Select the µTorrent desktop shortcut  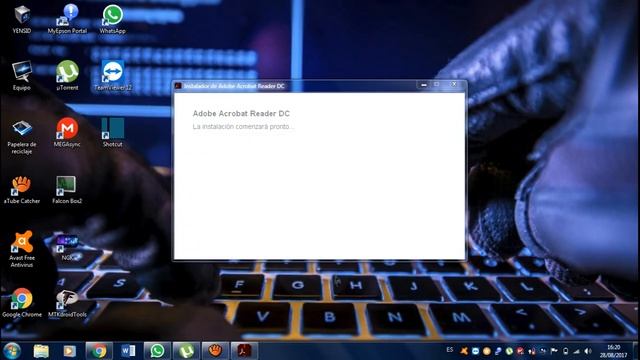pos(67,76)
